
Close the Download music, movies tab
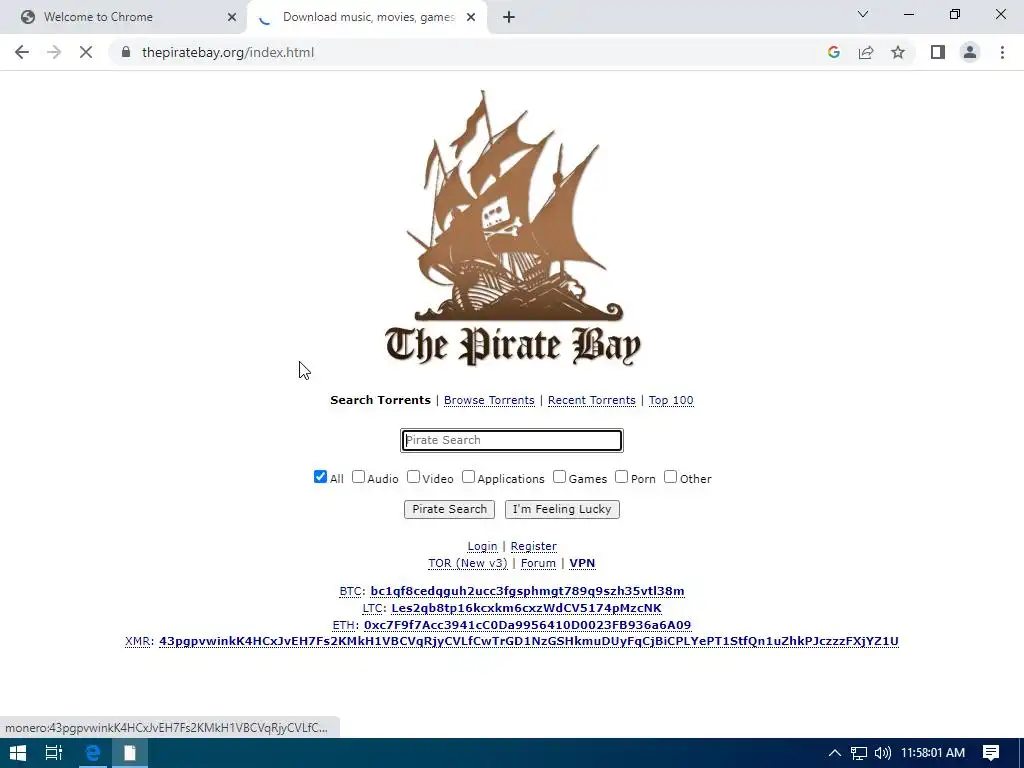point(471,18)
